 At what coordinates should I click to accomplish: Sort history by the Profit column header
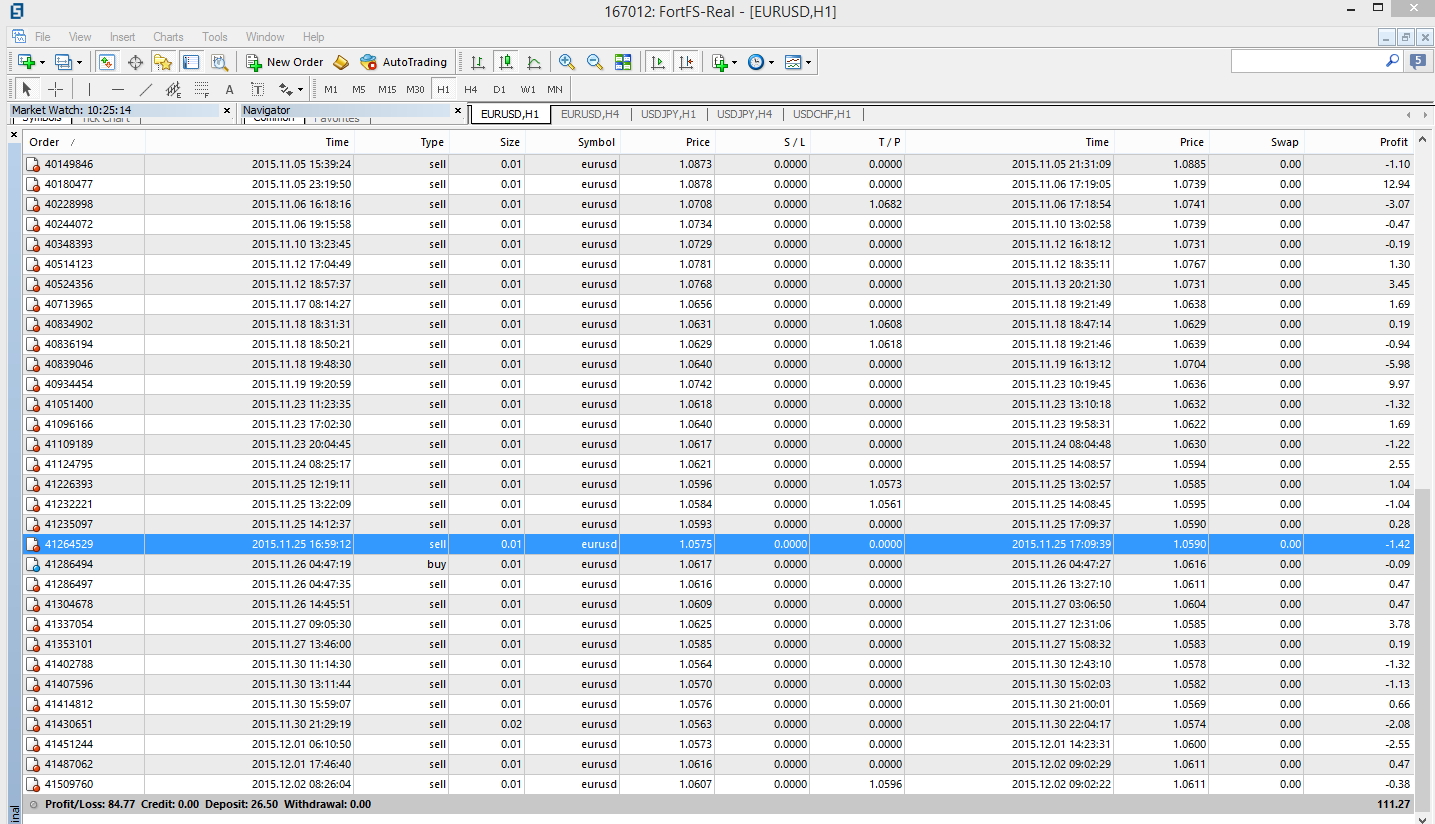[1393, 142]
